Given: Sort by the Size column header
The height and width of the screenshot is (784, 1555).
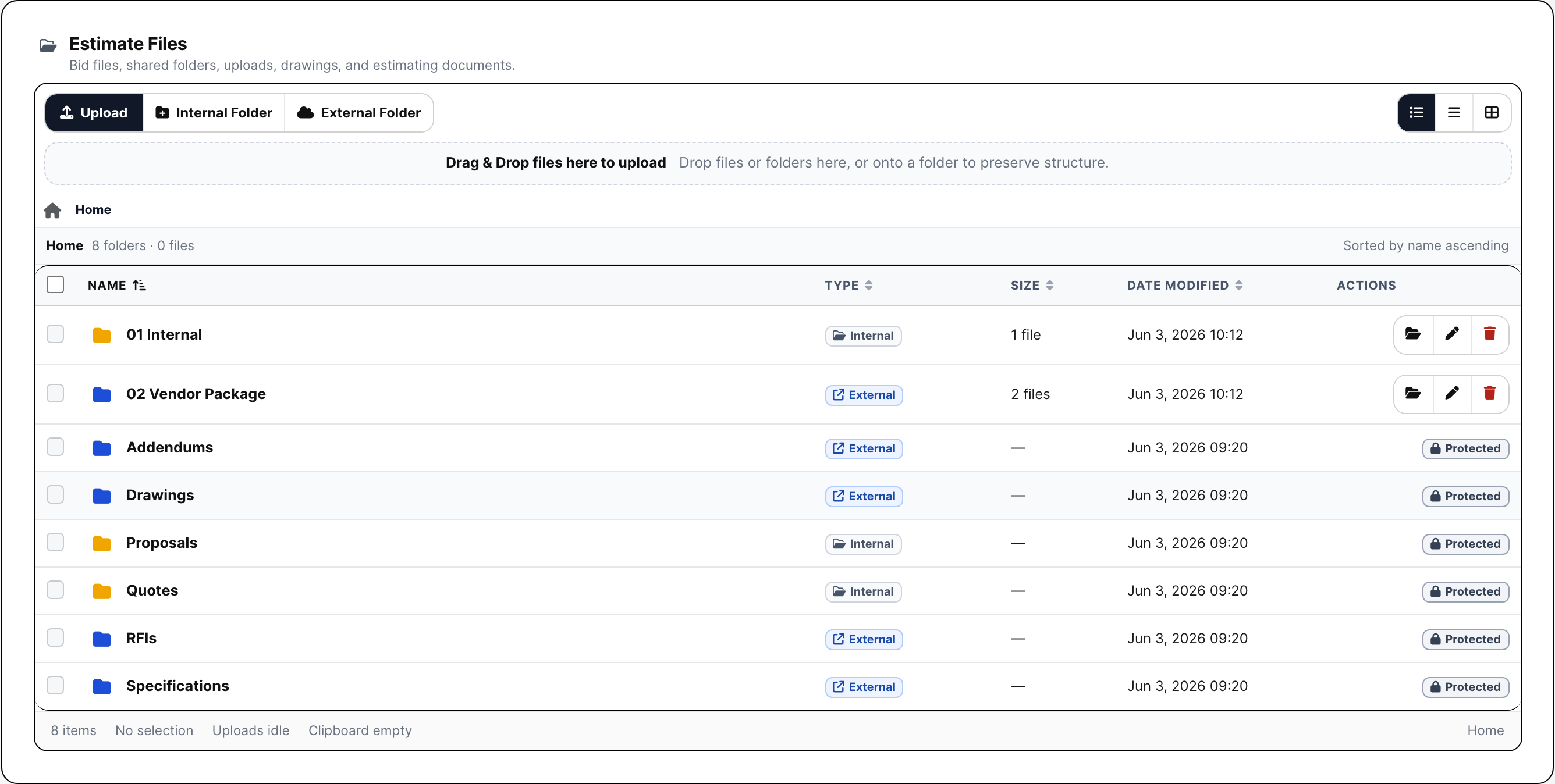Looking at the screenshot, I should pyautogui.click(x=1032, y=285).
